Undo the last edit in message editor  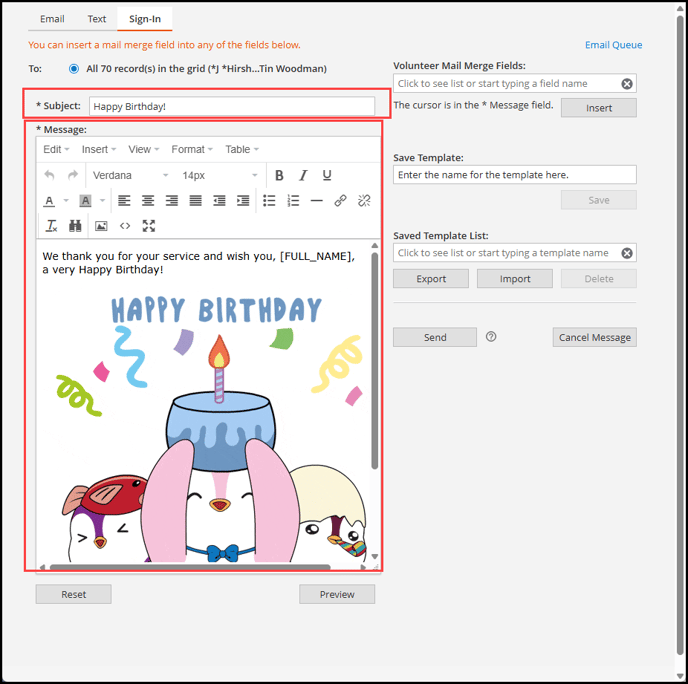pos(50,175)
